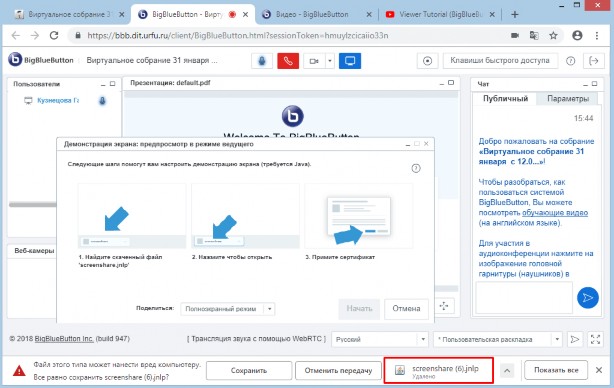This screenshot has height=388, width=614.
Task: Open the BigBlueButton Inc. footer link
Action: [64, 339]
